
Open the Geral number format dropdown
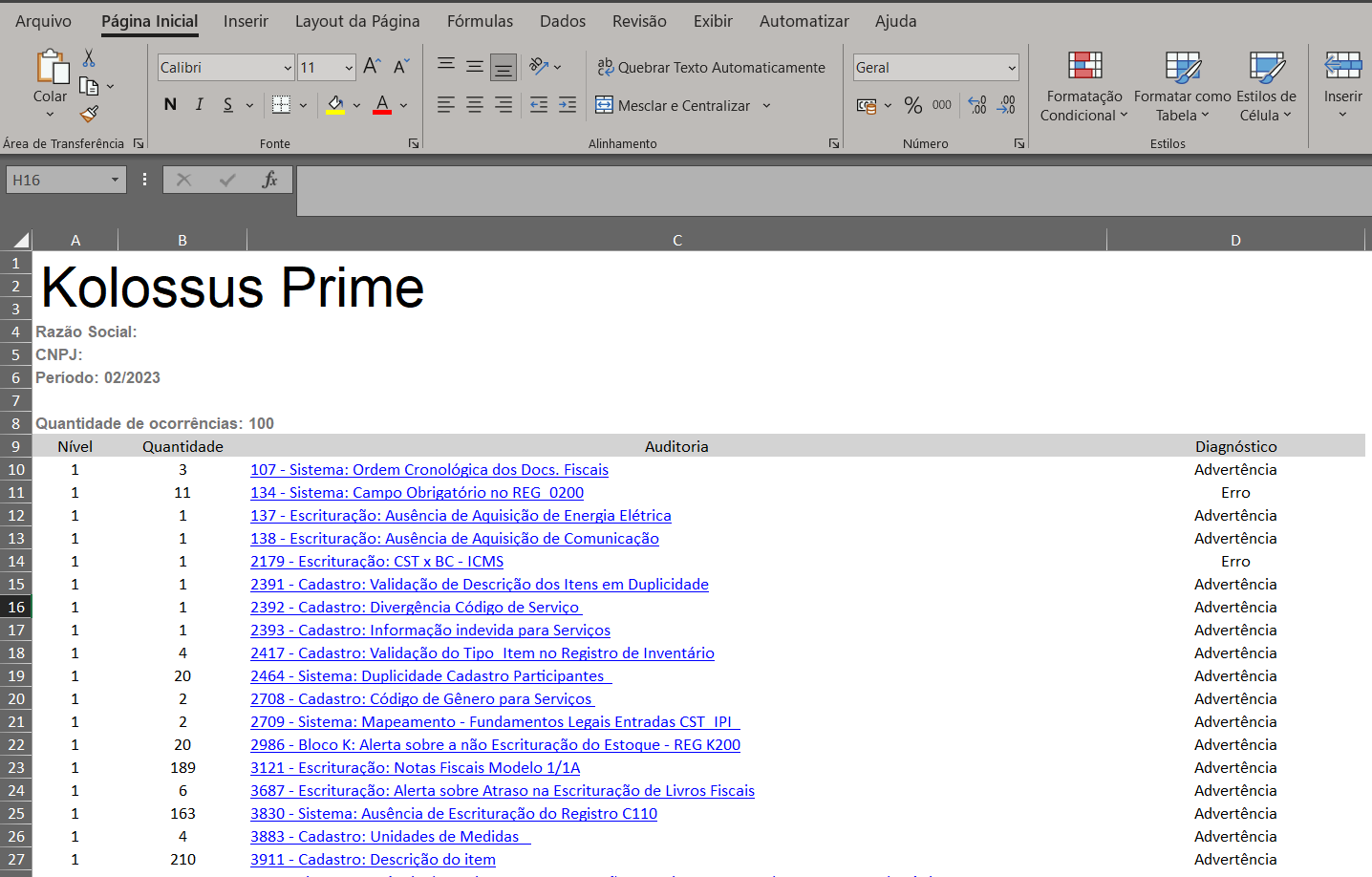[x=1012, y=68]
